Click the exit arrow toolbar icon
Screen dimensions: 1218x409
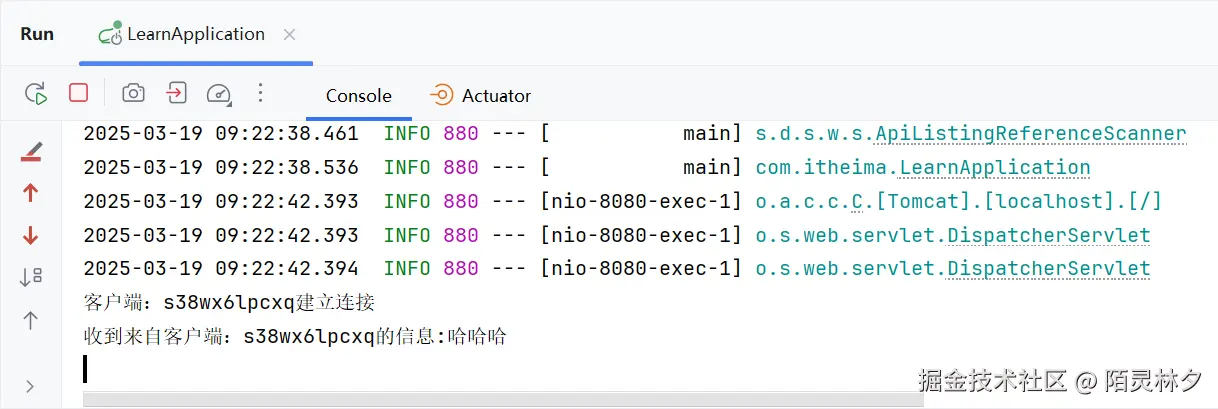coord(176,93)
